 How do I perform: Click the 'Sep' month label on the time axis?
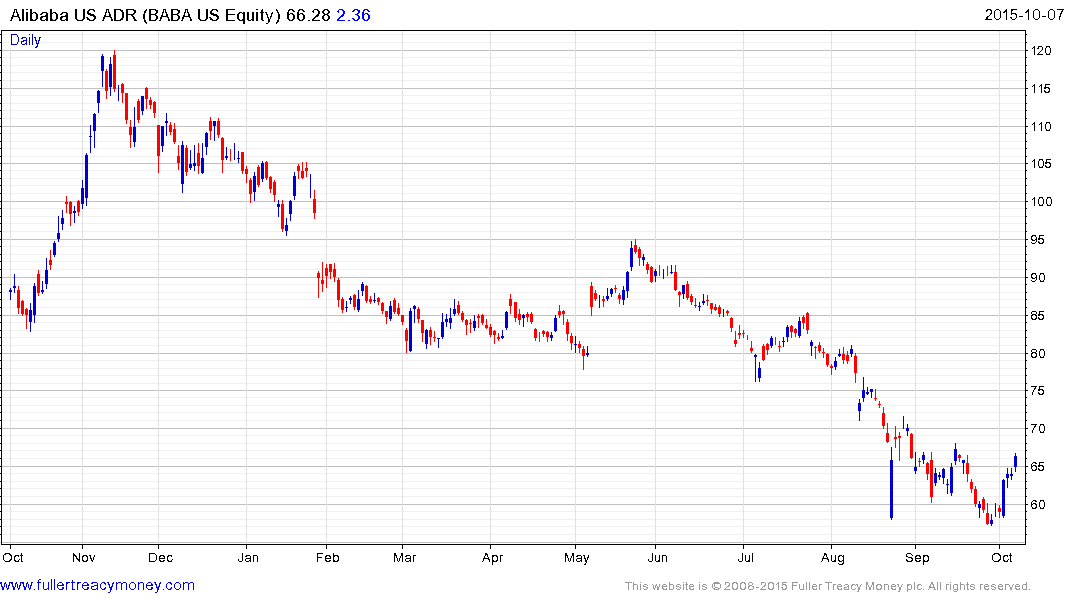917,557
